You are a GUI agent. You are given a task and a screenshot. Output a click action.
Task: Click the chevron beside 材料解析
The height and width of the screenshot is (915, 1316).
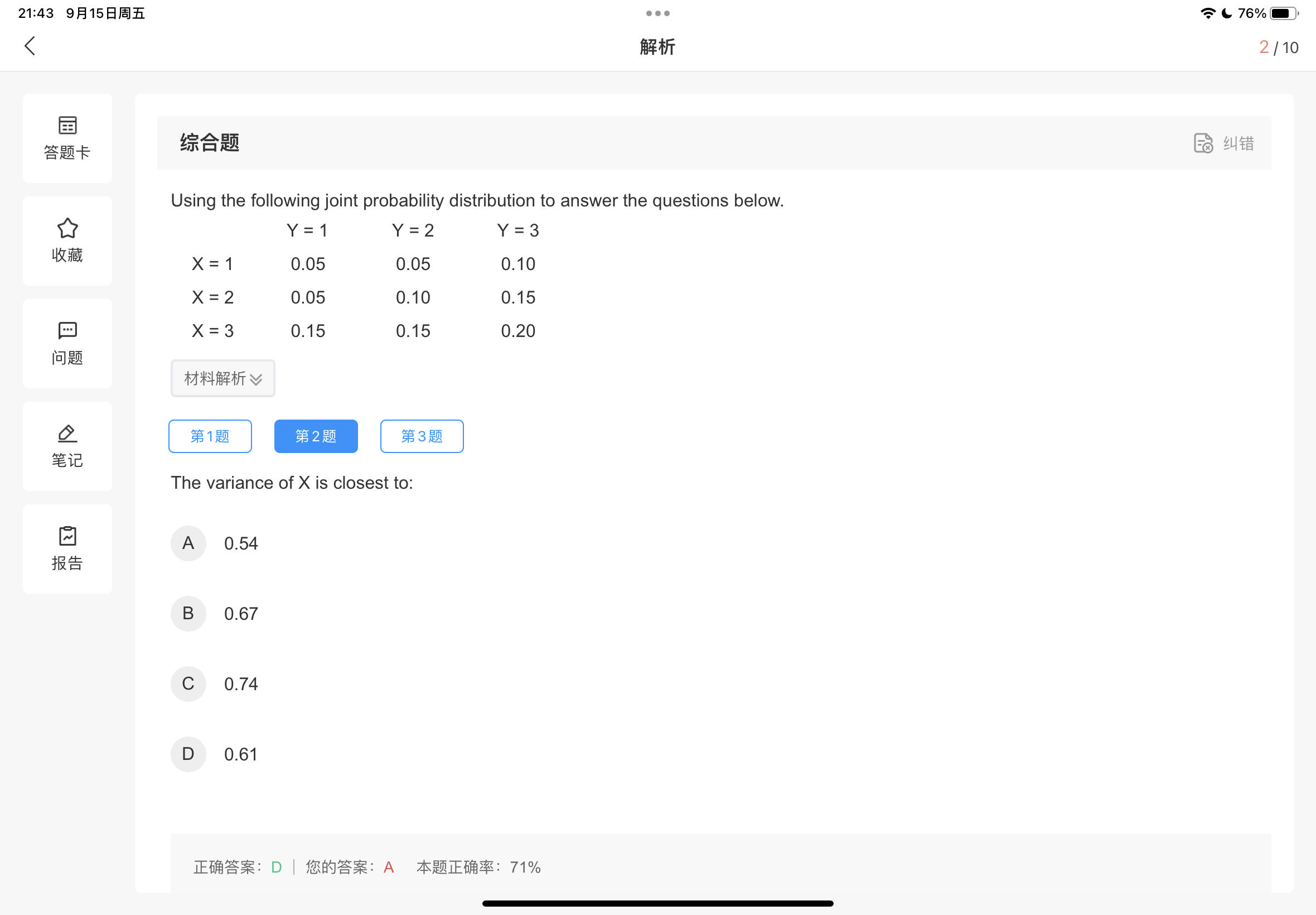[x=256, y=379]
